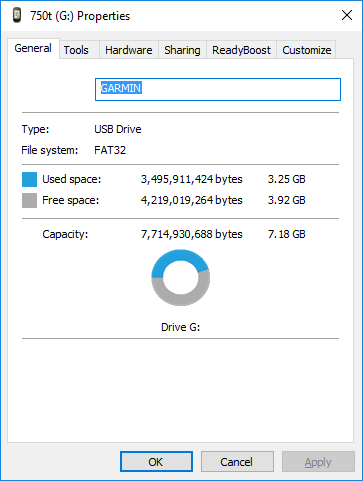The height and width of the screenshot is (481, 363).
Task: Select the General tab
Action: pos(33,48)
